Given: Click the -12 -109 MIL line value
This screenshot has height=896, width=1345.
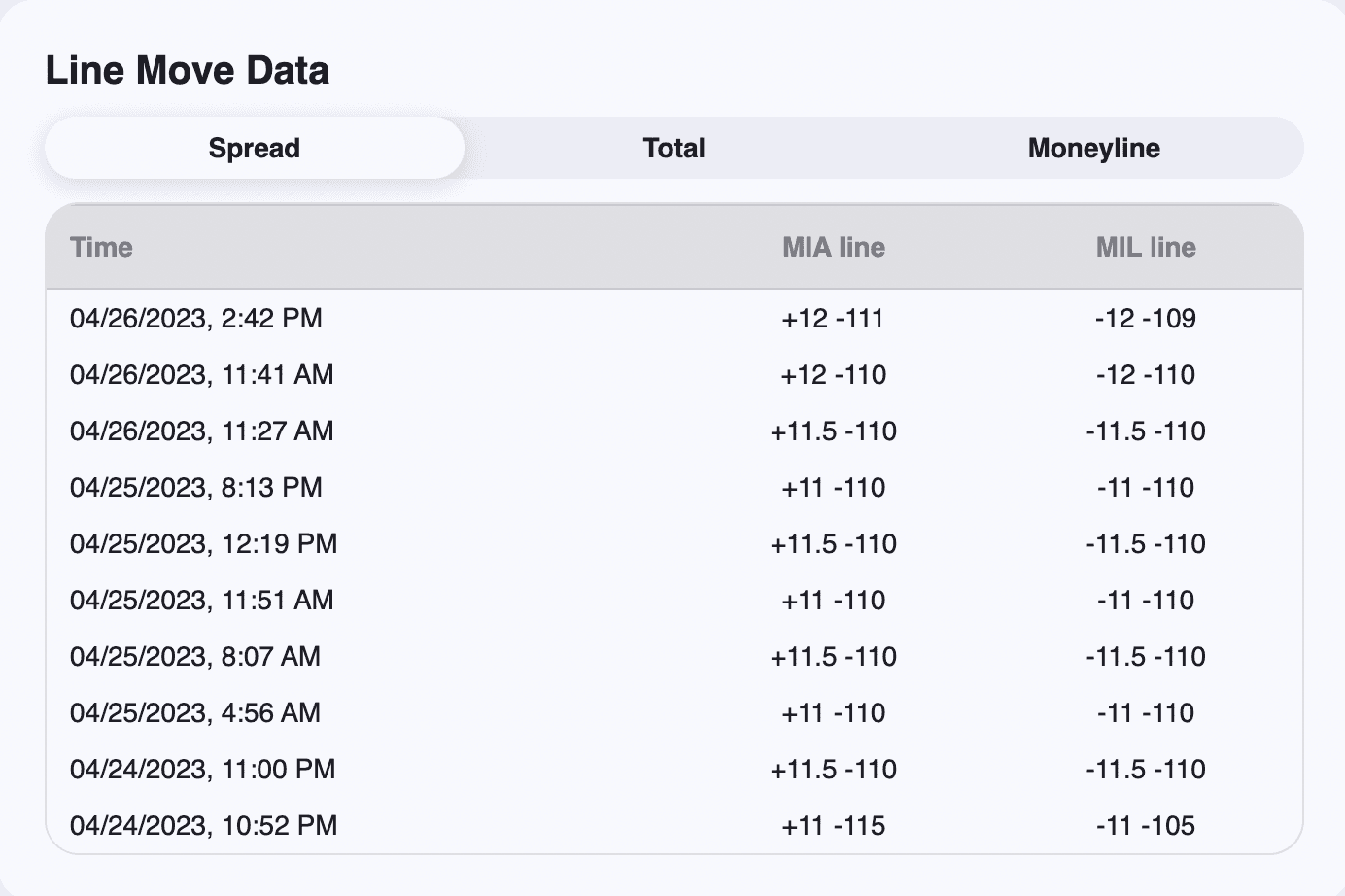Looking at the screenshot, I should [1146, 319].
